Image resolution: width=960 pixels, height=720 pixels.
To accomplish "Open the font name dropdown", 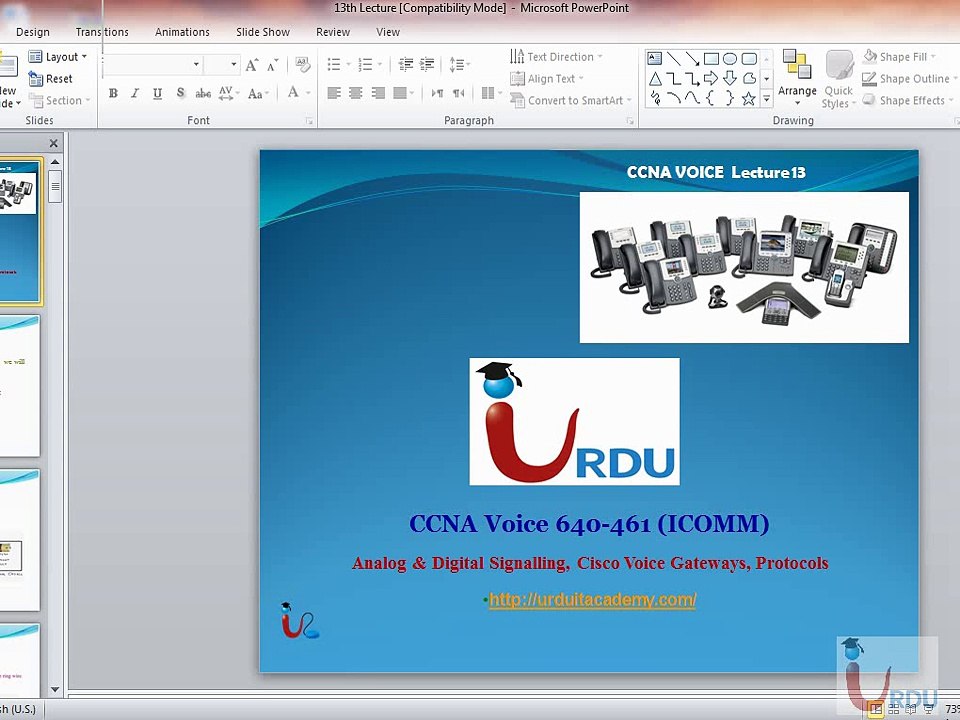I will (196, 64).
